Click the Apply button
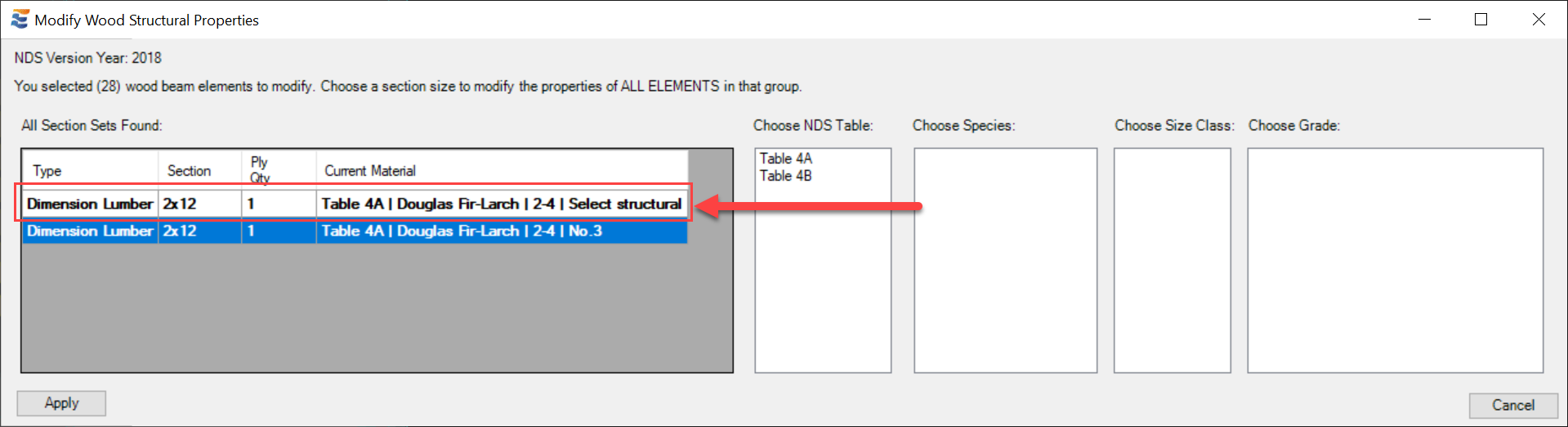The image size is (1568, 427). coord(61,403)
